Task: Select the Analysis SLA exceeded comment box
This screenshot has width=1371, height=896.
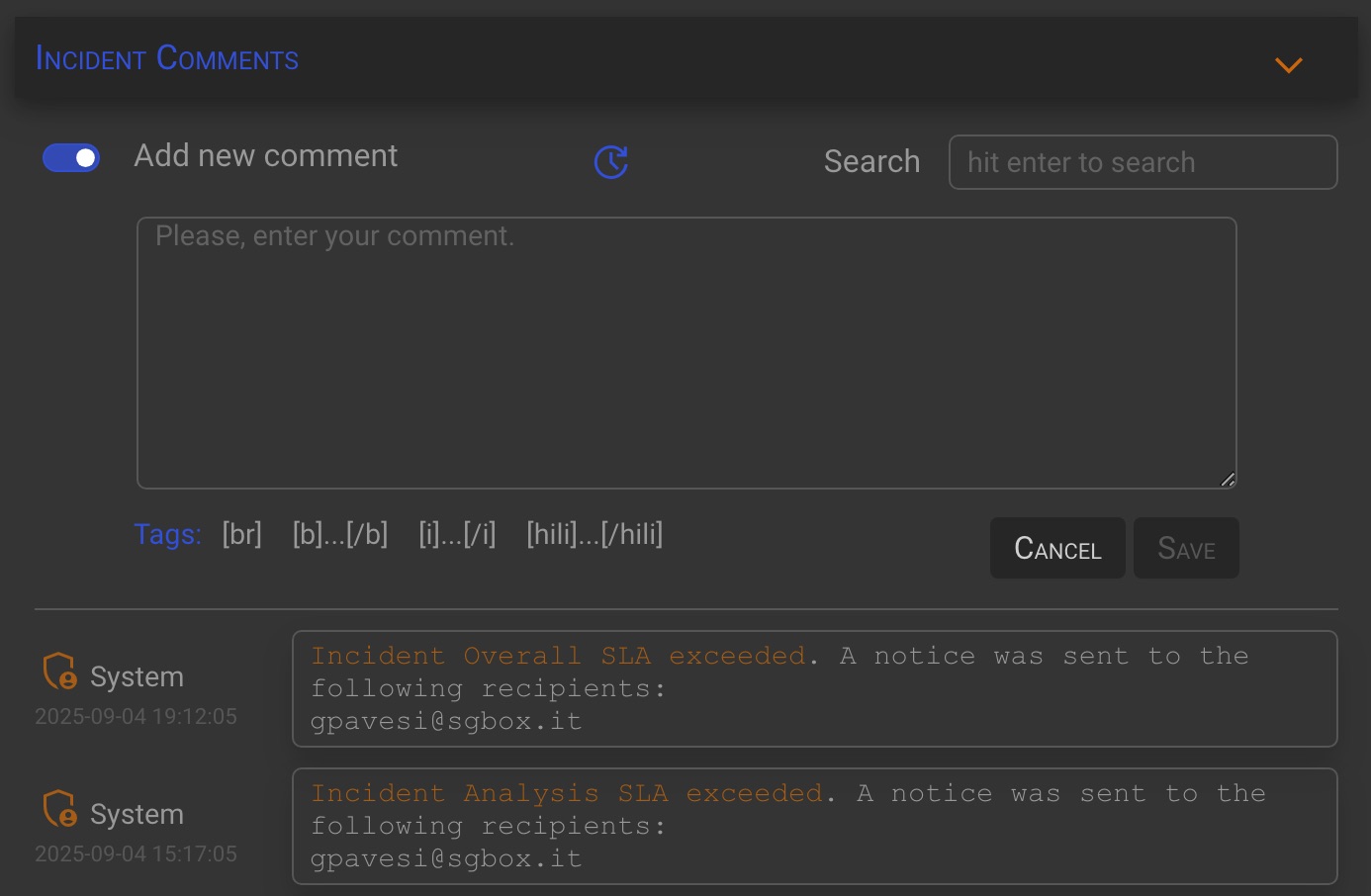Action: point(814,826)
